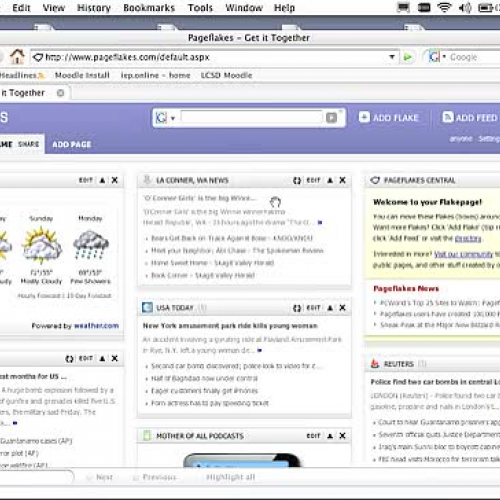Click the battery icon in menu bar
500x500 pixels.
pos(485,7)
